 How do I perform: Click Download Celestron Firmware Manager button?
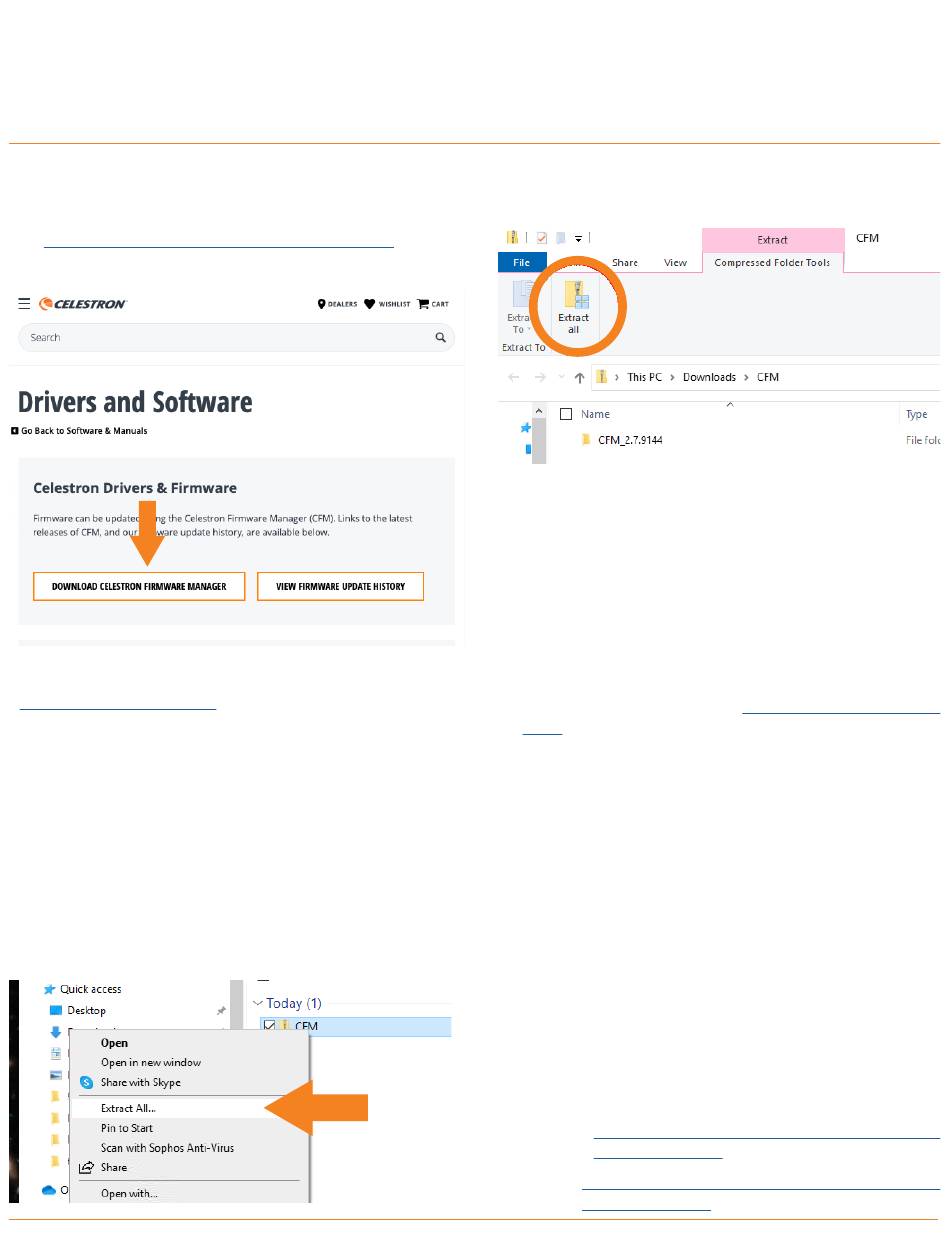pyautogui.click(x=139, y=586)
